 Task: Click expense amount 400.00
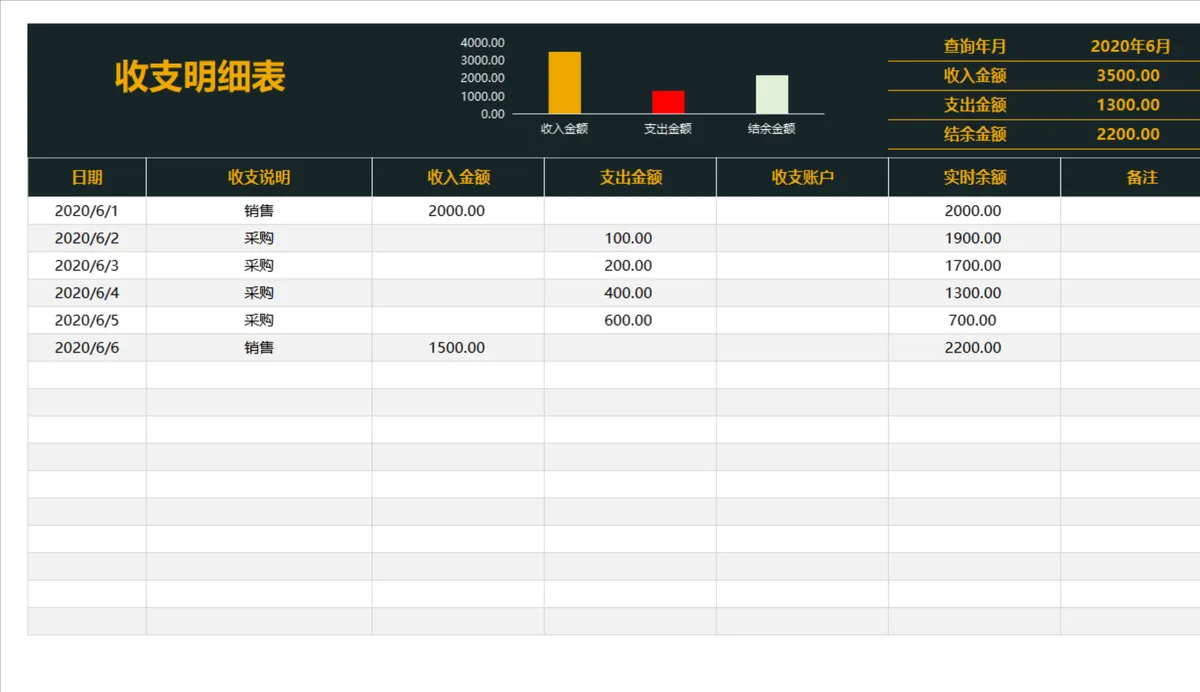(629, 293)
